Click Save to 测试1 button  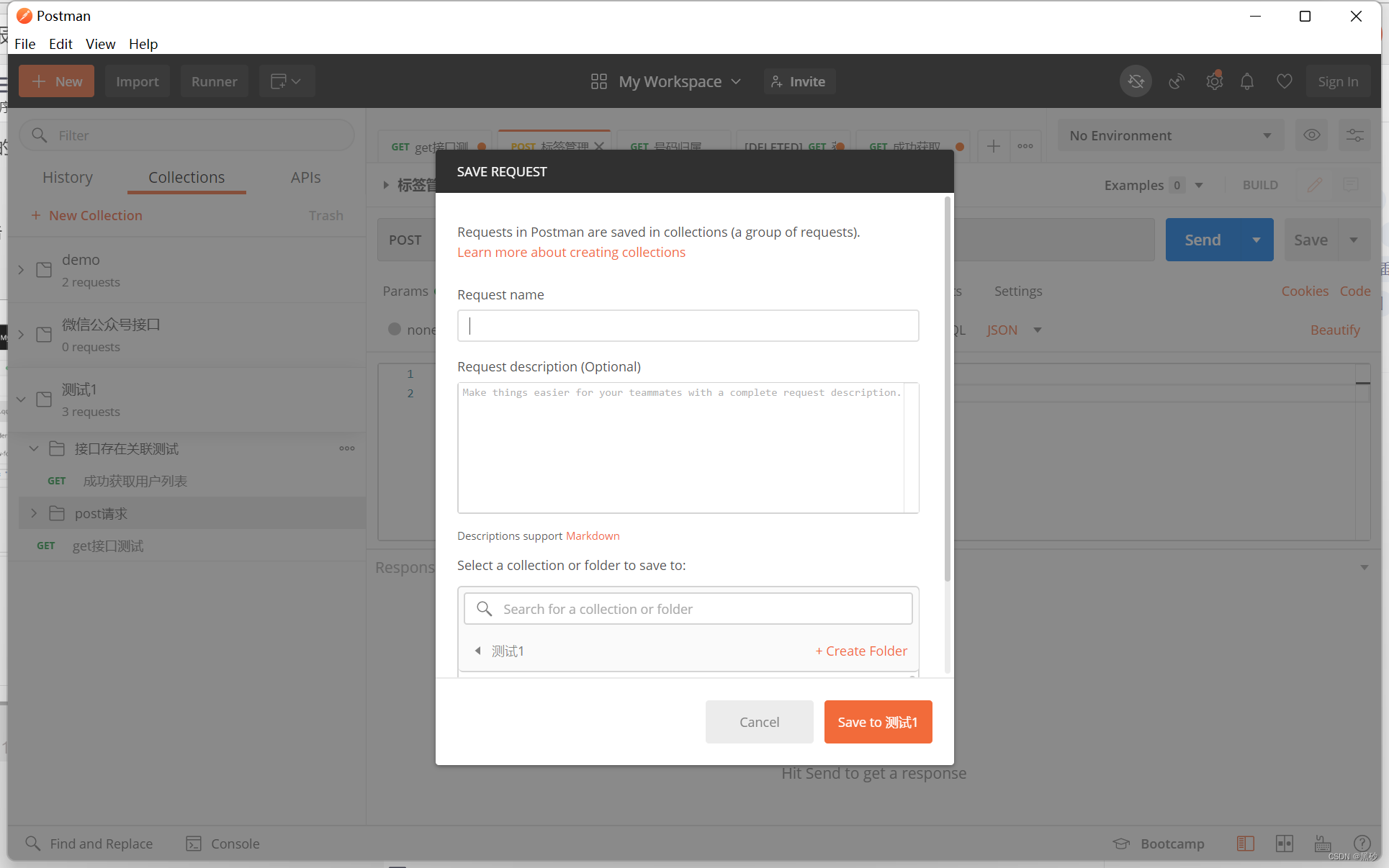pyautogui.click(x=878, y=722)
